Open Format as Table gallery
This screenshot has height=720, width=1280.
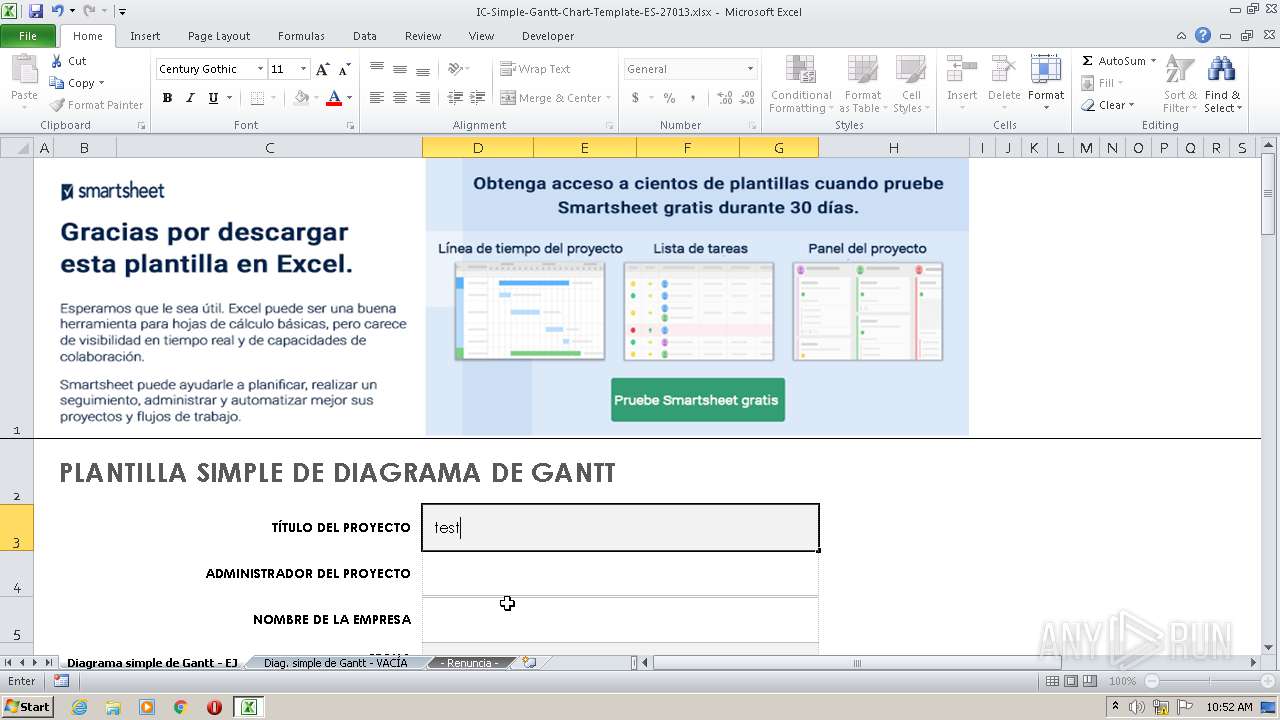[862, 84]
